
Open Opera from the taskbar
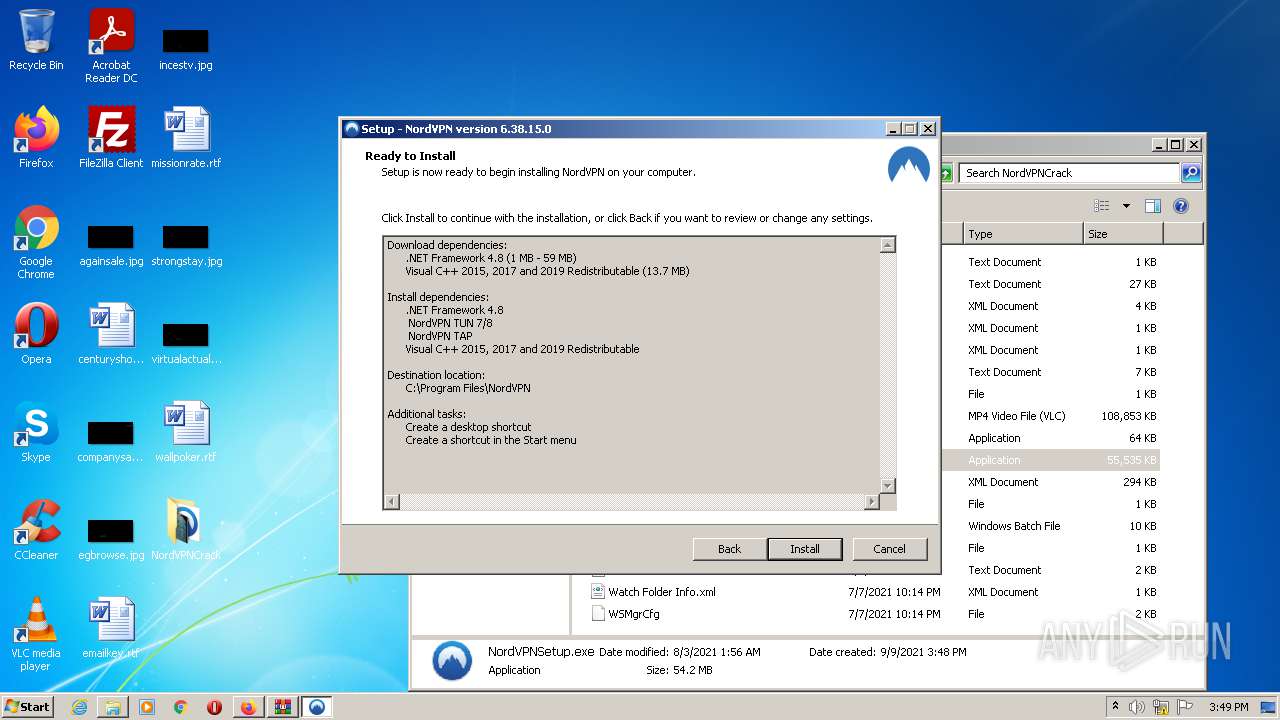[214, 707]
